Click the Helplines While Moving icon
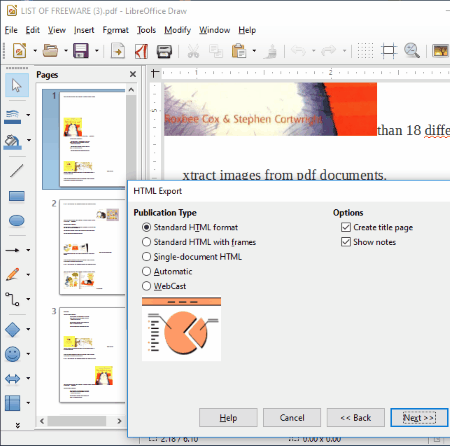450x446 pixels. pyautogui.click(x=389, y=51)
